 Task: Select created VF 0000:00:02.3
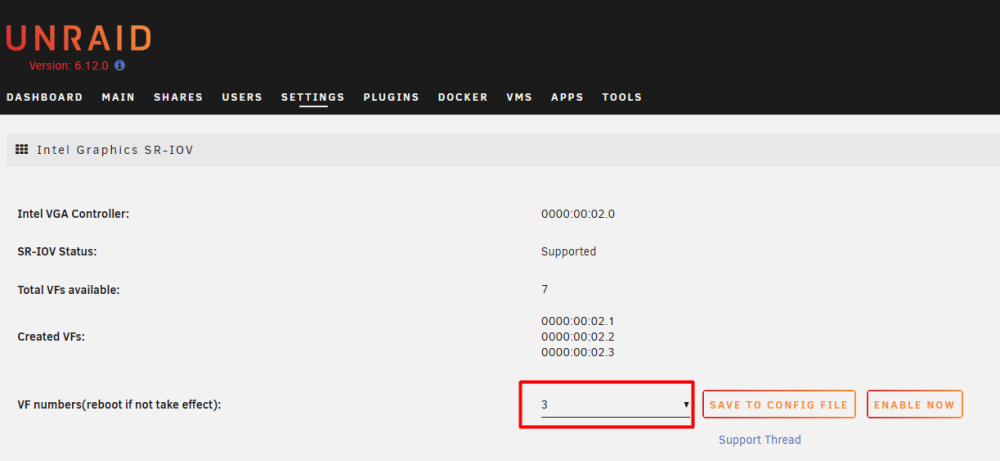[x=577, y=353]
